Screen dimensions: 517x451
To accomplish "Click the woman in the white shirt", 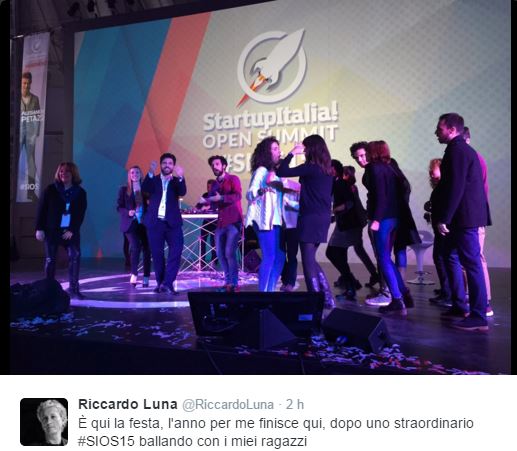I will 266,215.
